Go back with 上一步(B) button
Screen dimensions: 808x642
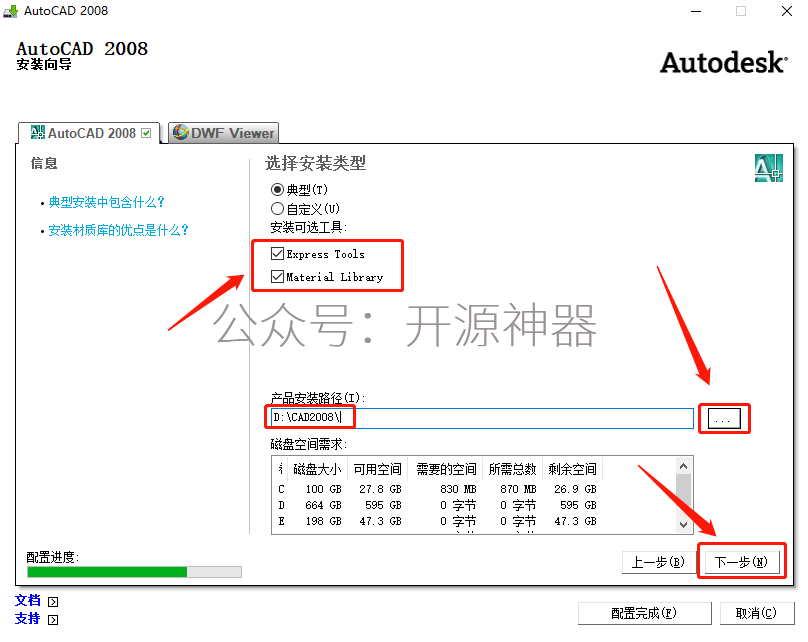pos(658,562)
